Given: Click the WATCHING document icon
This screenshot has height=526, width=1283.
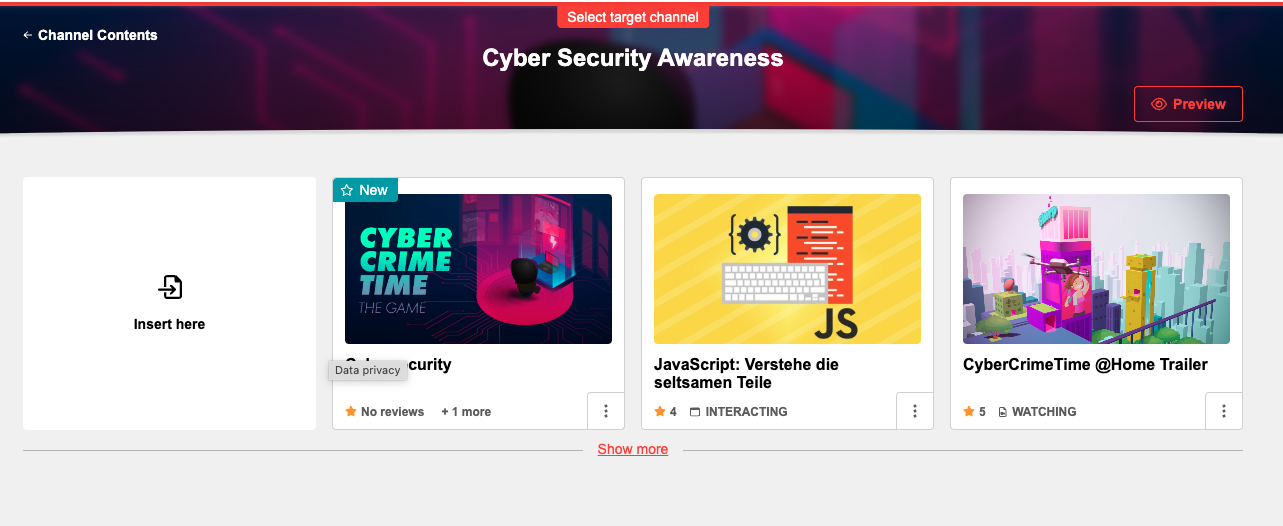Looking at the screenshot, I should point(1003,412).
